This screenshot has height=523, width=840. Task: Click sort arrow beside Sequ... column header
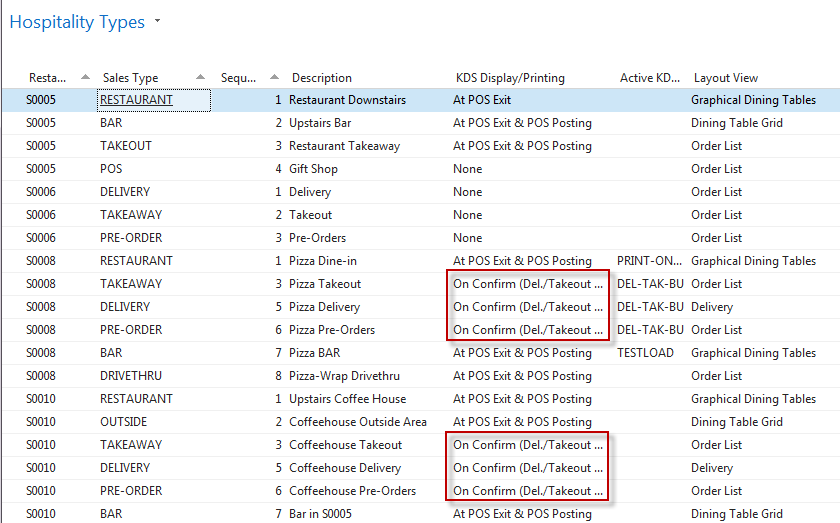[x=272, y=78]
